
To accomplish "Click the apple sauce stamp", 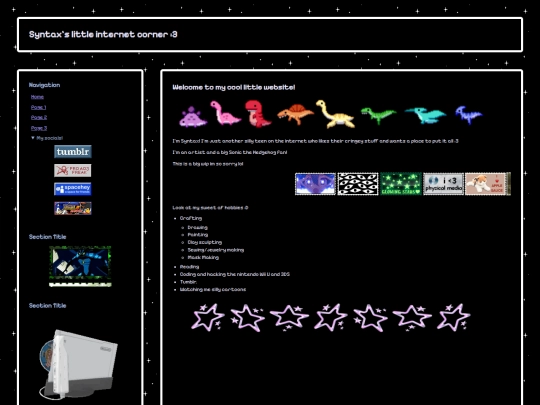I will point(488,184).
